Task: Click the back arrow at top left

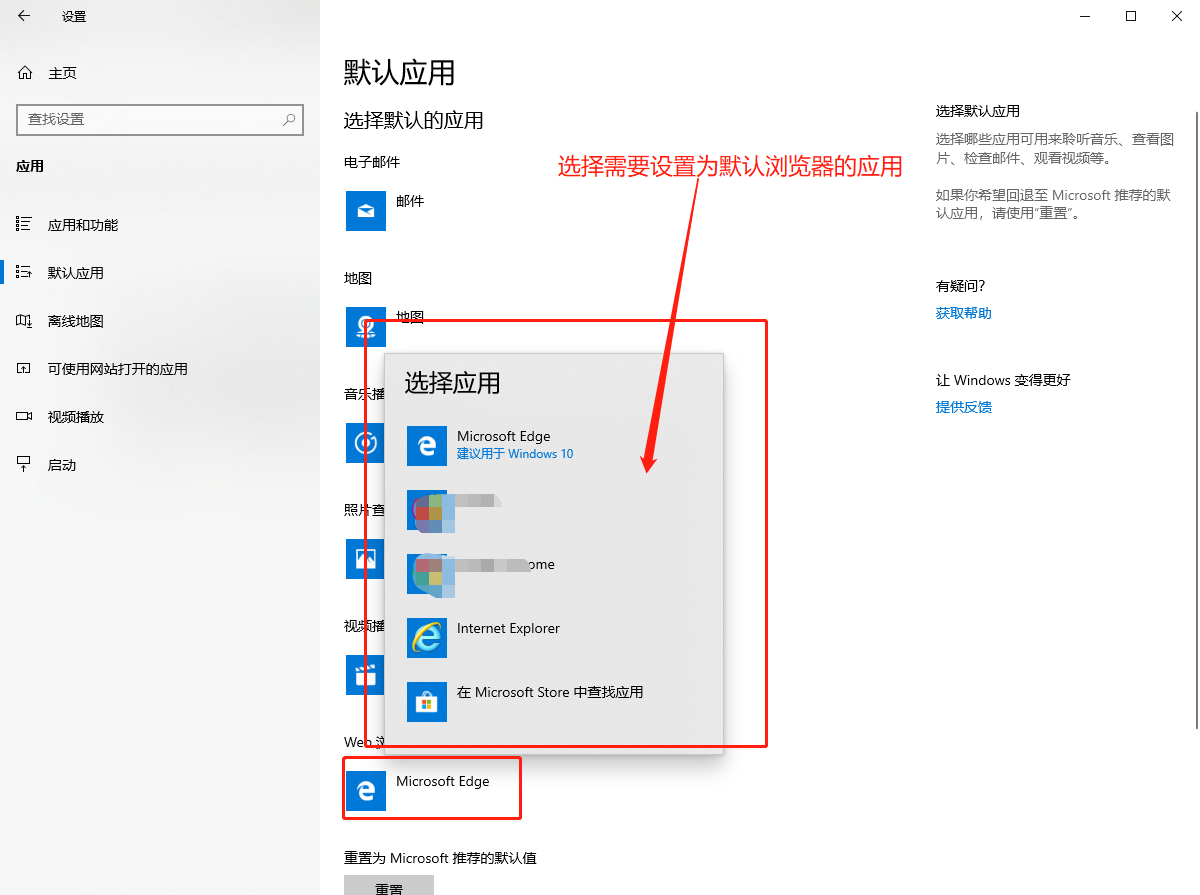Action: [x=22, y=16]
